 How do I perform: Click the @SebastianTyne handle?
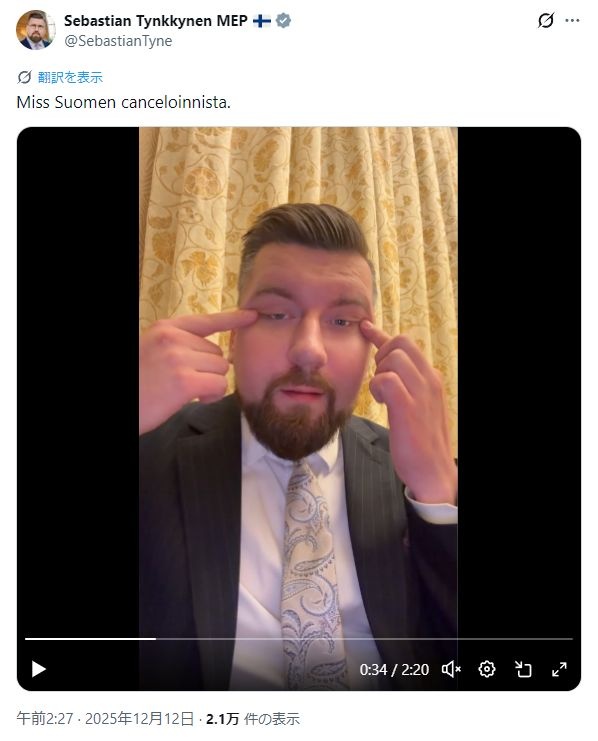coord(118,41)
